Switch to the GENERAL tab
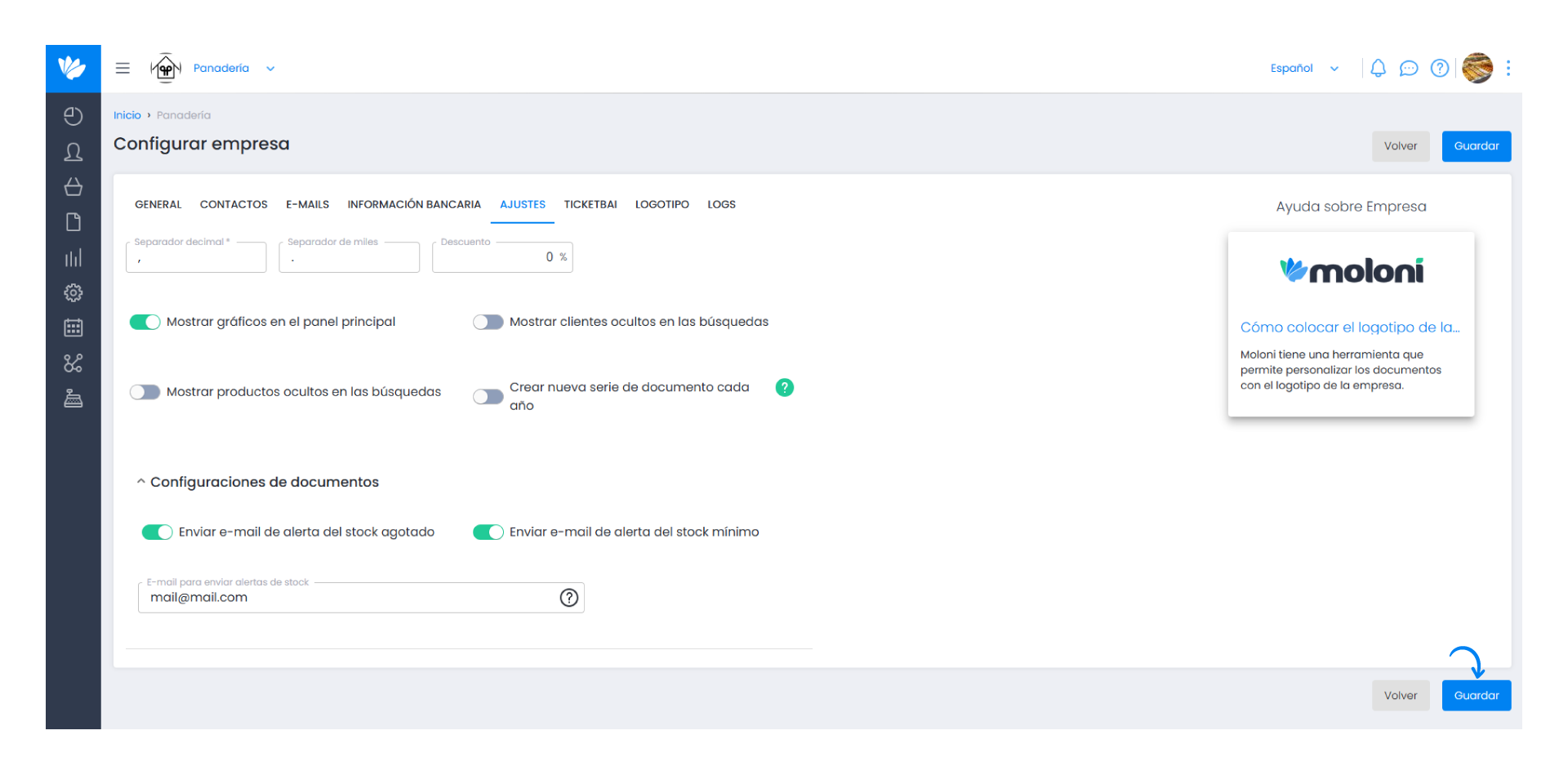The image size is (1568, 775). point(158,204)
